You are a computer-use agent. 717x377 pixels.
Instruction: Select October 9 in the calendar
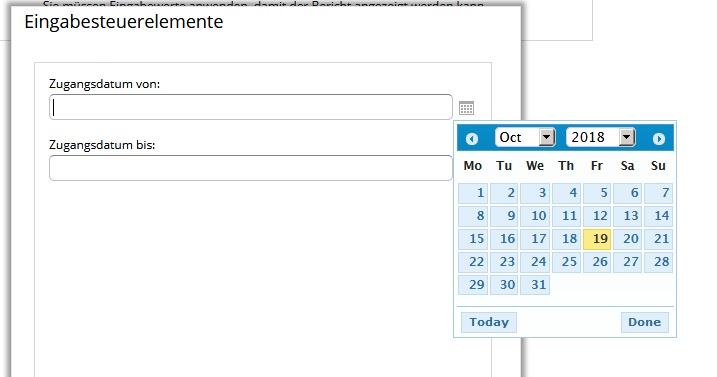click(504, 216)
